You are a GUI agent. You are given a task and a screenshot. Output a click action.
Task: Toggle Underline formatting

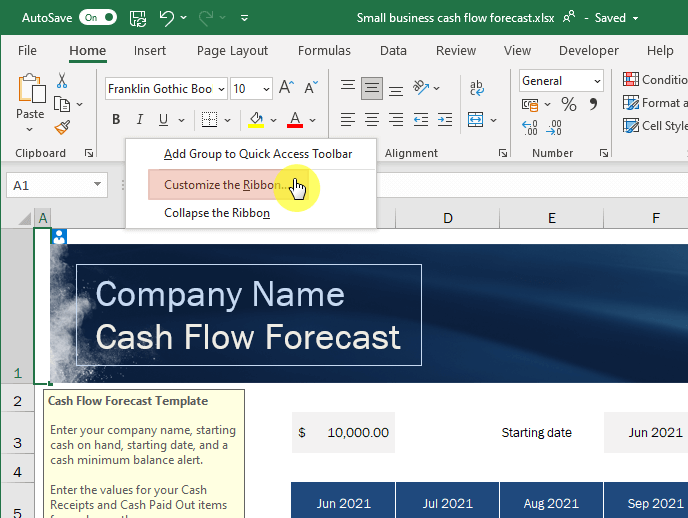[163, 119]
